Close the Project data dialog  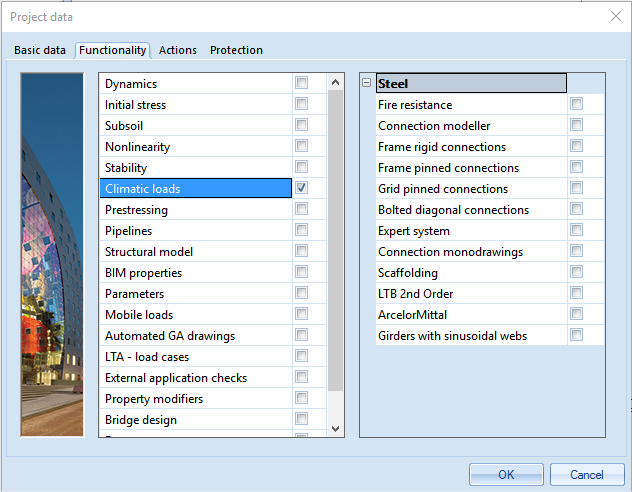click(x=614, y=16)
